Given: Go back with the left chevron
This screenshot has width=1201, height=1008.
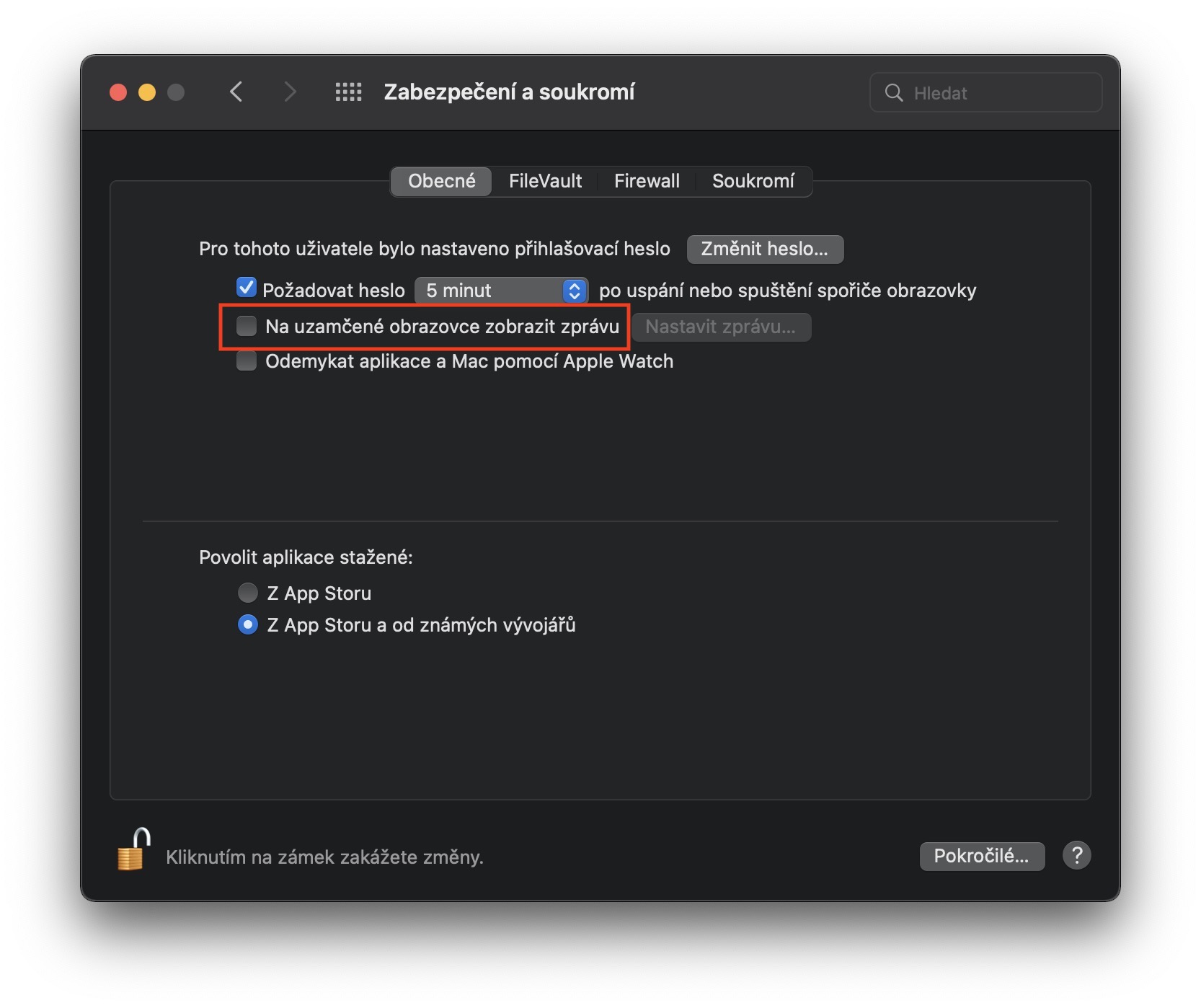Looking at the screenshot, I should coord(236,92).
